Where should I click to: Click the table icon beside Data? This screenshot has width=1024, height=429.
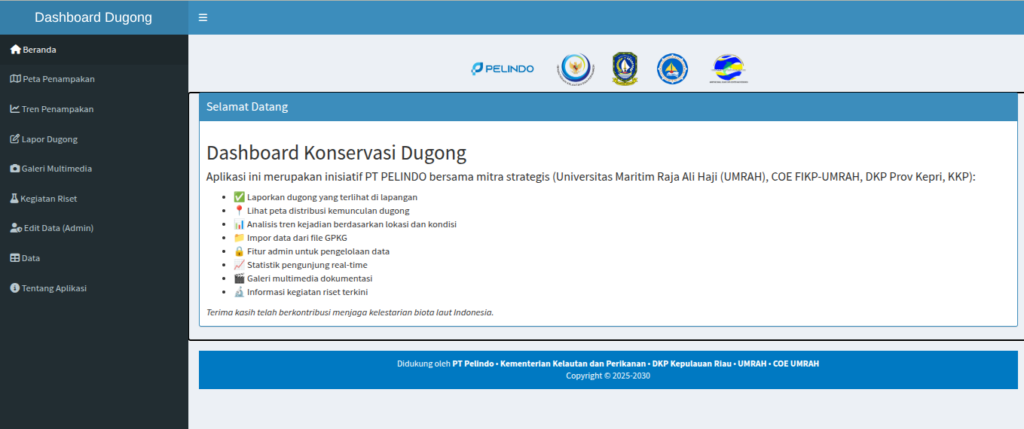(15, 258)
